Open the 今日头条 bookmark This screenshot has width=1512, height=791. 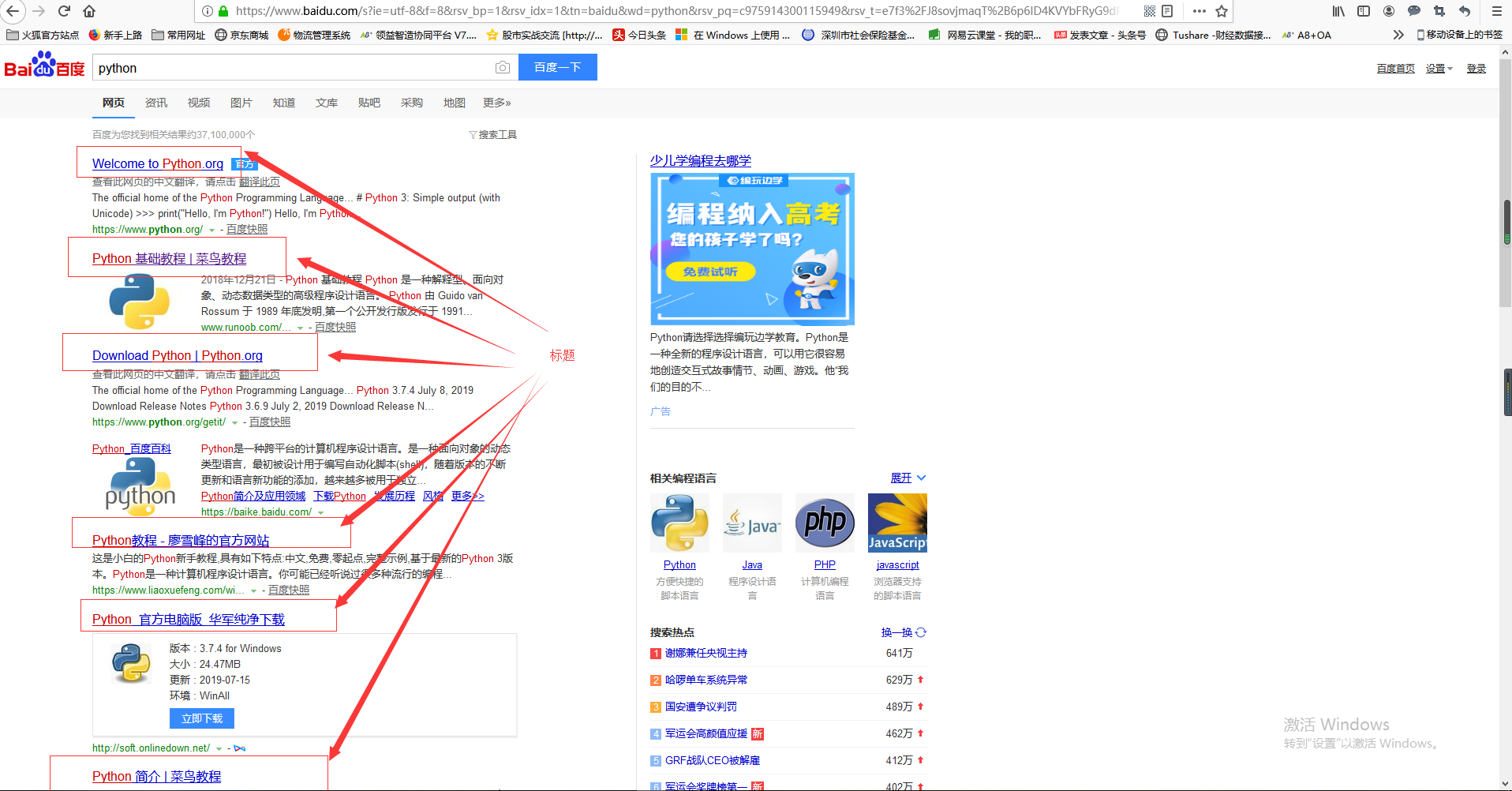click(640, 35)
